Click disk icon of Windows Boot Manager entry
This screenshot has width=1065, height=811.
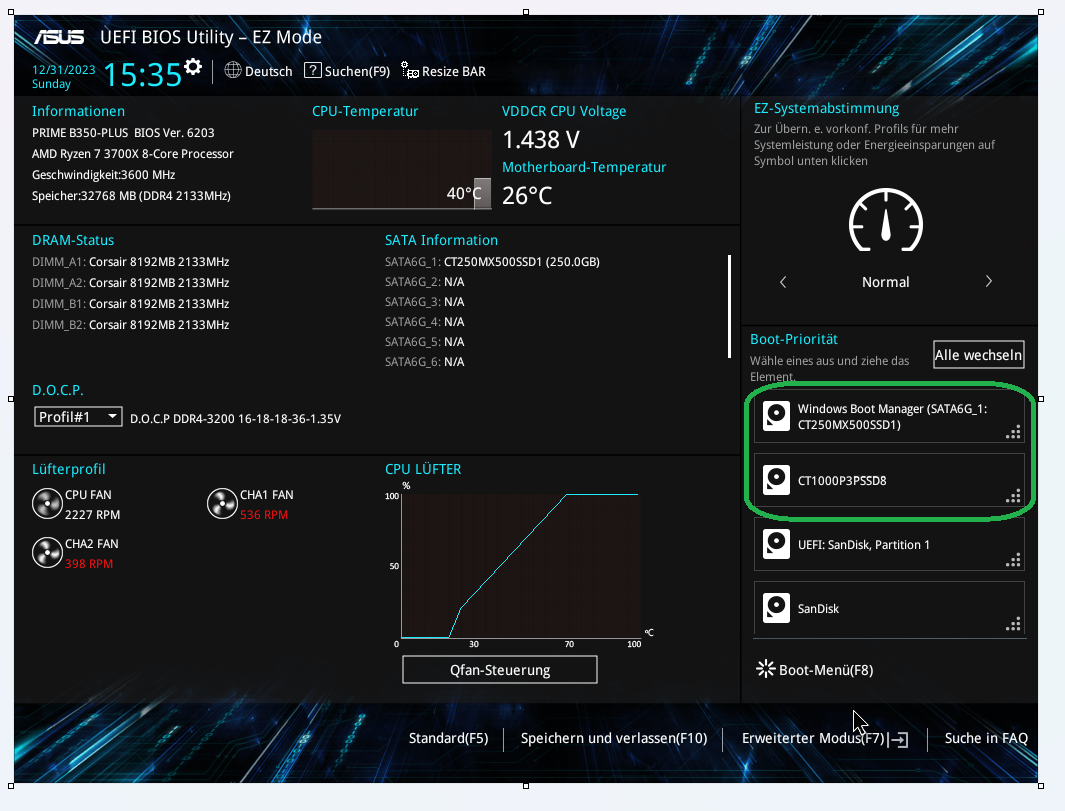point(776,416)
